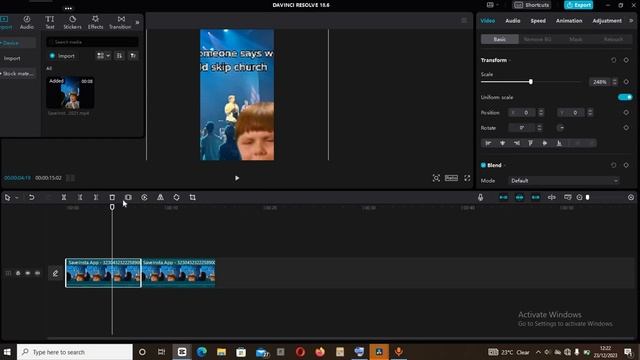Screen dimensions: 640x360
Task: Play the preview video
Action: coord(237,178)
